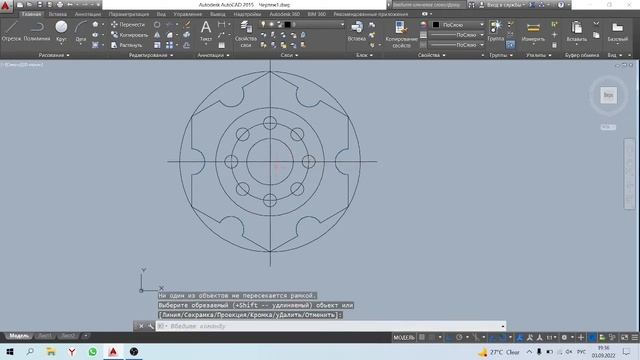Click the Mirror tool icon
The height and width of the screenshot is (360, 640).
pyautogui.click(x=157, y=35)
